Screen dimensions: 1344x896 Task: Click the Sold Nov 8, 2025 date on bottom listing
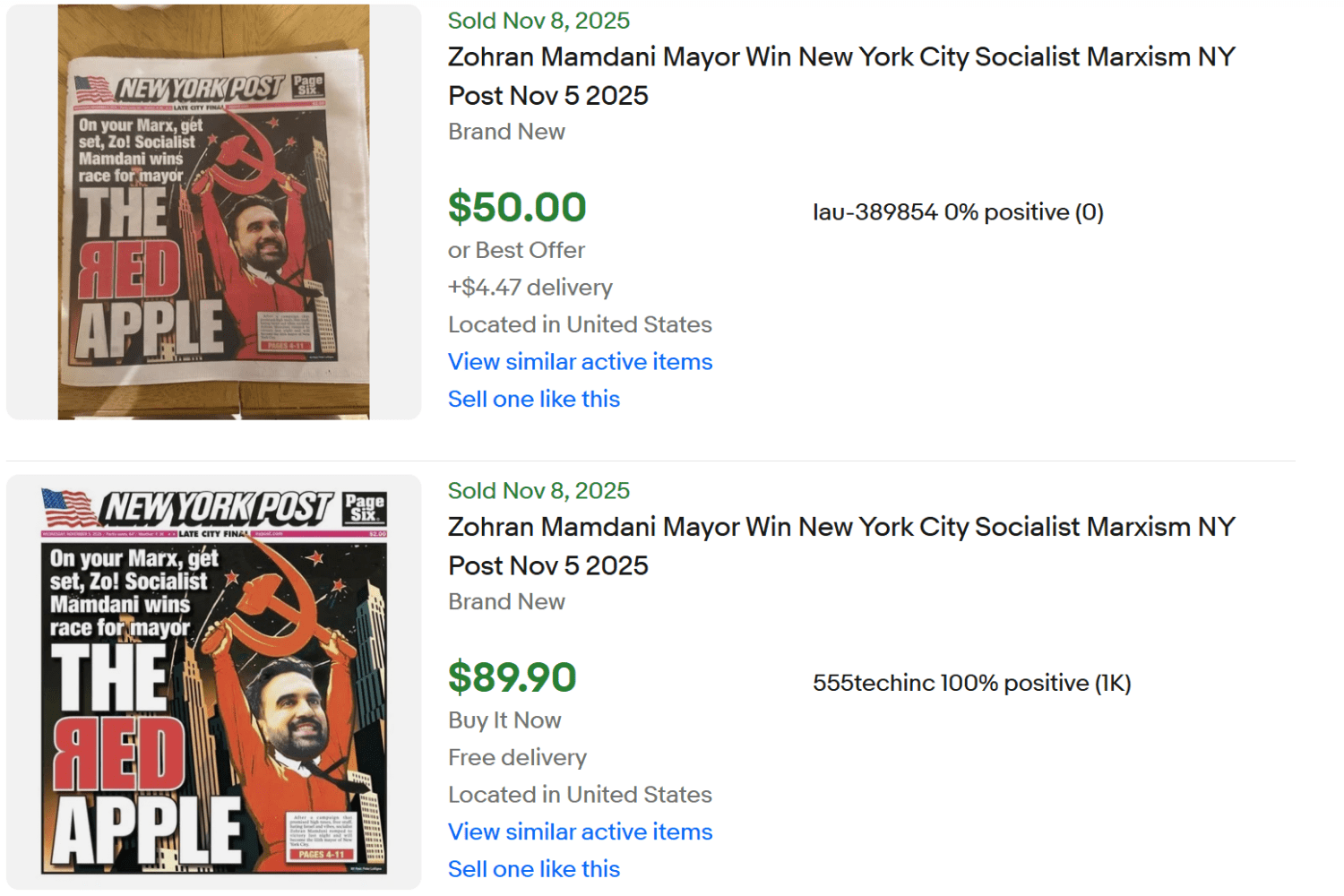coord(538,490)
